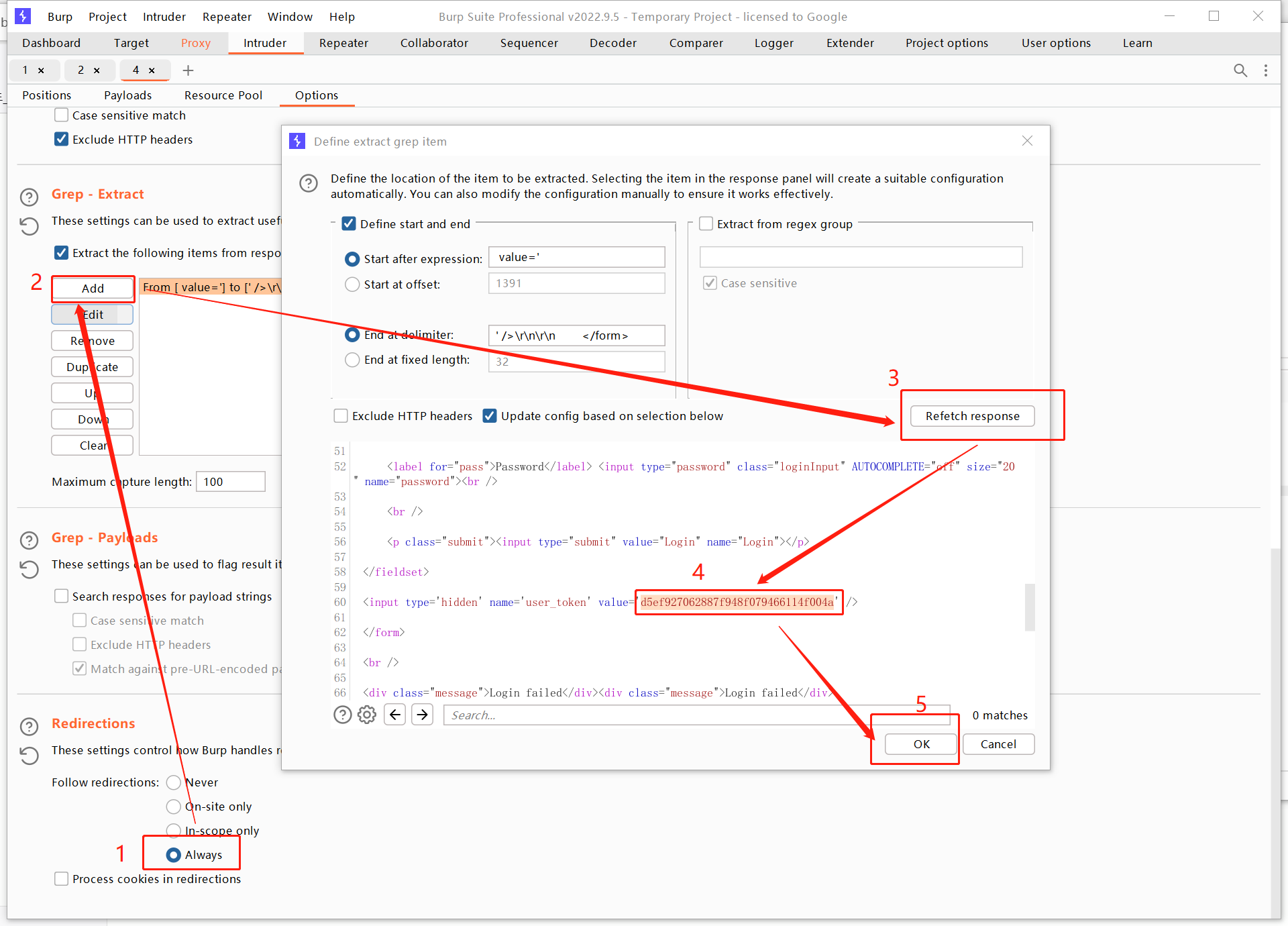Viewport: 1288px width, 926px height.
Task: Add a new Intruder tab with plus icon
Action: point(188,70)
